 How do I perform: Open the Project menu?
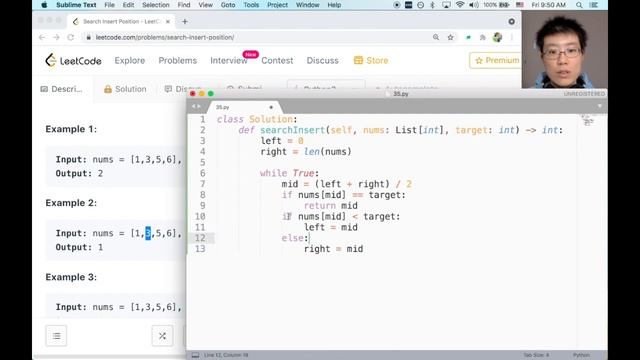pos(278,5)
